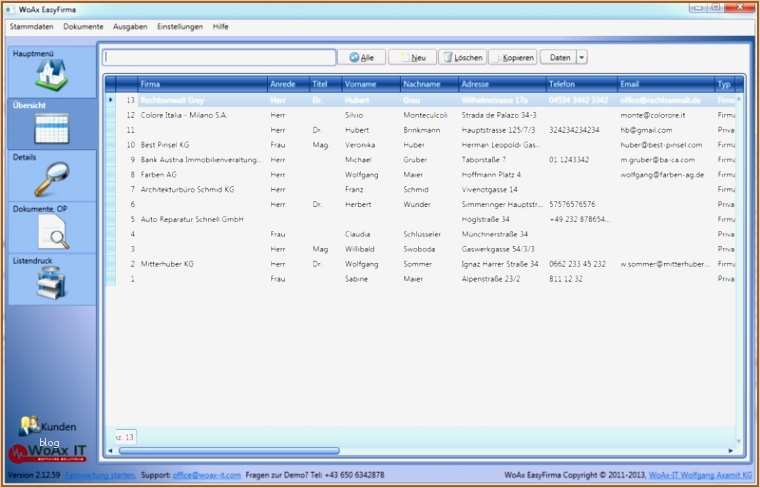
Task: Click the name Brinkmann
Action: coord(422,130)
